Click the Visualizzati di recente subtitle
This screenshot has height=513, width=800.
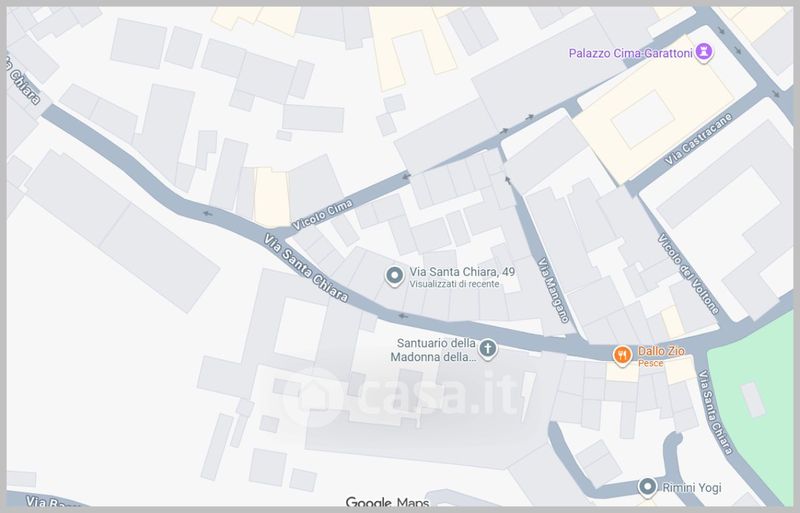click(x=455, y=284)
